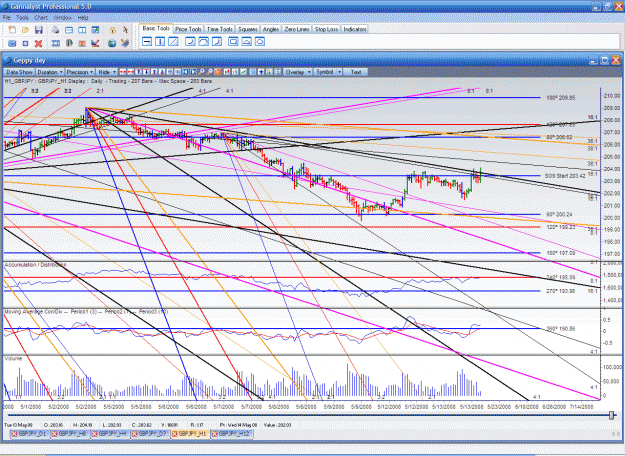This screenshot has height=456, width=625.
Task: Open the Precision dropdown
Action: 80,72
